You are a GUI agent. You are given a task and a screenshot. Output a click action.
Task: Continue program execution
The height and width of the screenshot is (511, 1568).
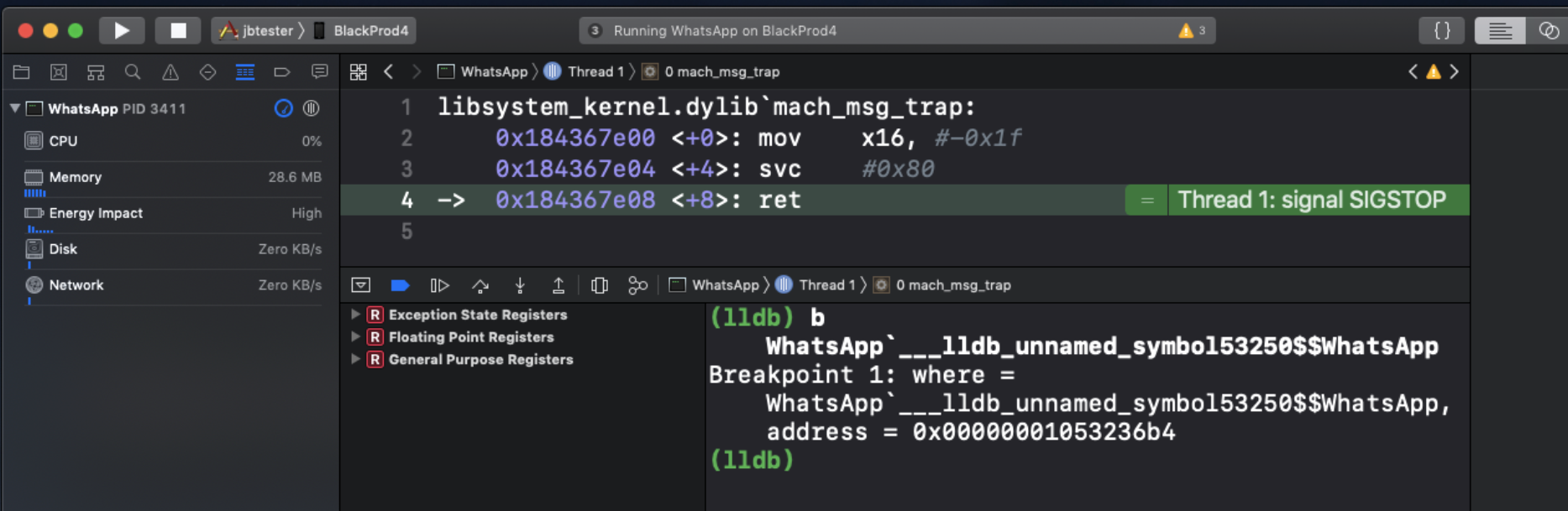pyautogui.click(x=439, y=285)
